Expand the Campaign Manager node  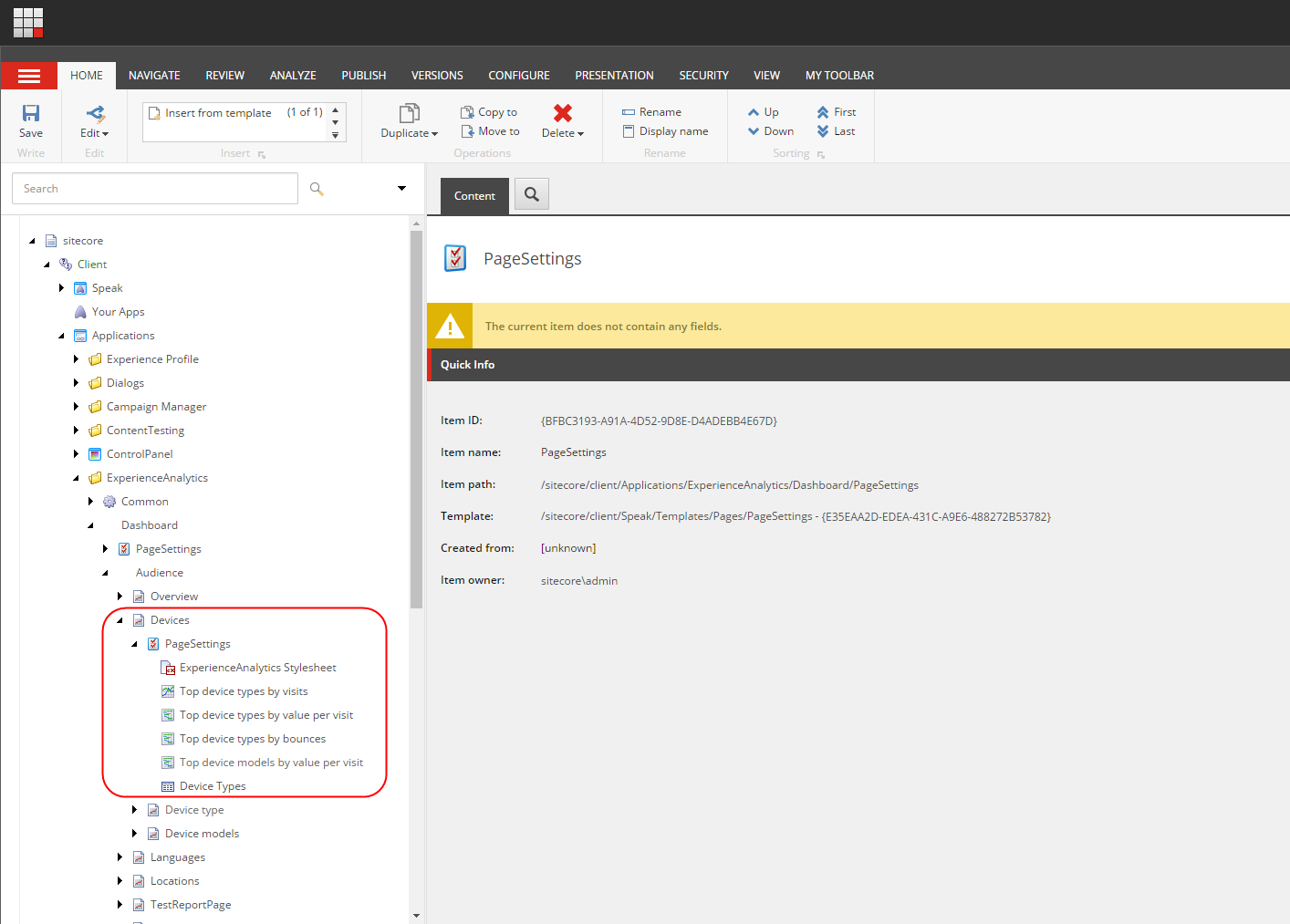(x=76, y=407)
